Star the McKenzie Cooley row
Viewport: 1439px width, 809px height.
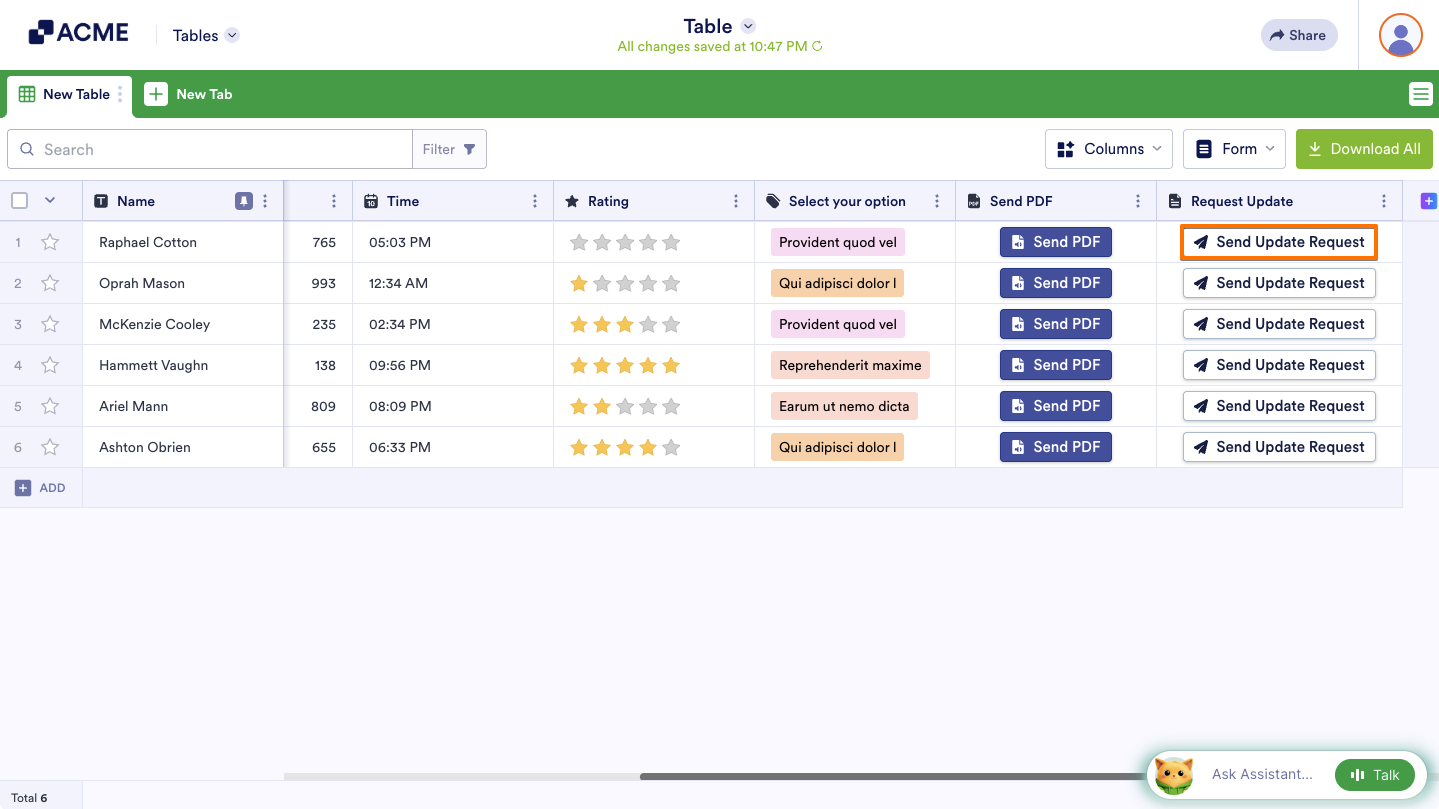coord(50,324)
